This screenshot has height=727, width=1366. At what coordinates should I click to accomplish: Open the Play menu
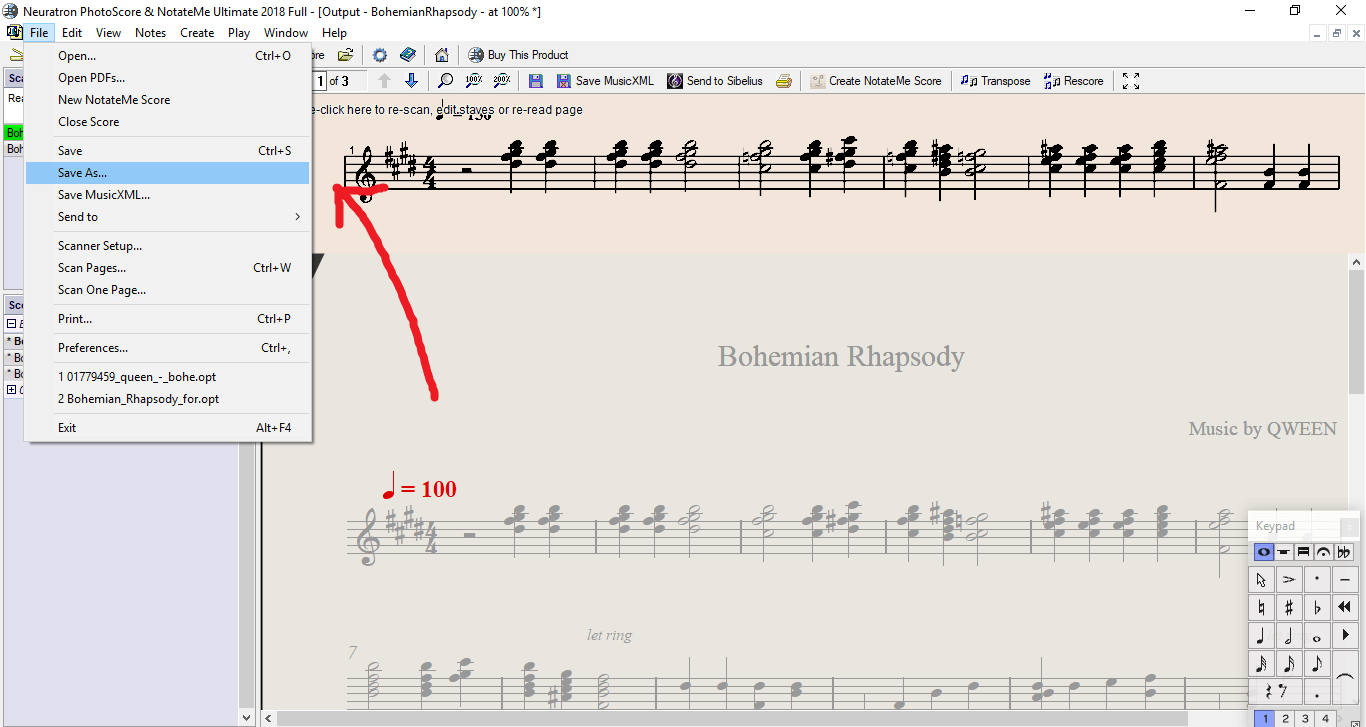point(239,33)
